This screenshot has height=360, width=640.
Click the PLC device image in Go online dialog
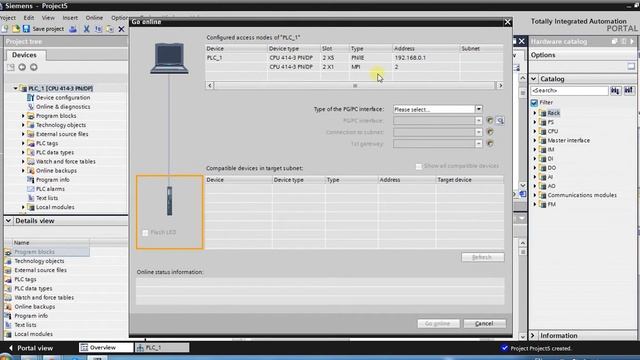pos(169,201)
